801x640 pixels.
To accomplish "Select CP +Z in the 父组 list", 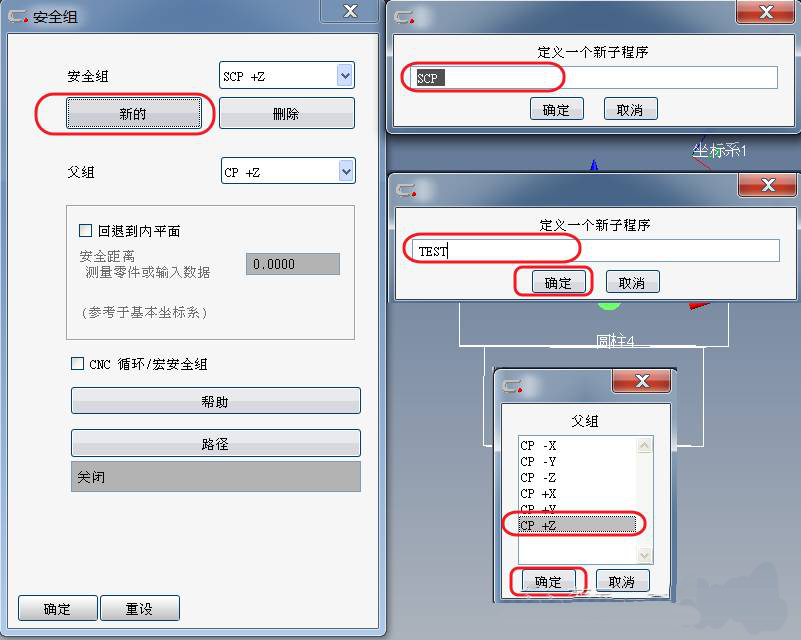I will [578, 525].
